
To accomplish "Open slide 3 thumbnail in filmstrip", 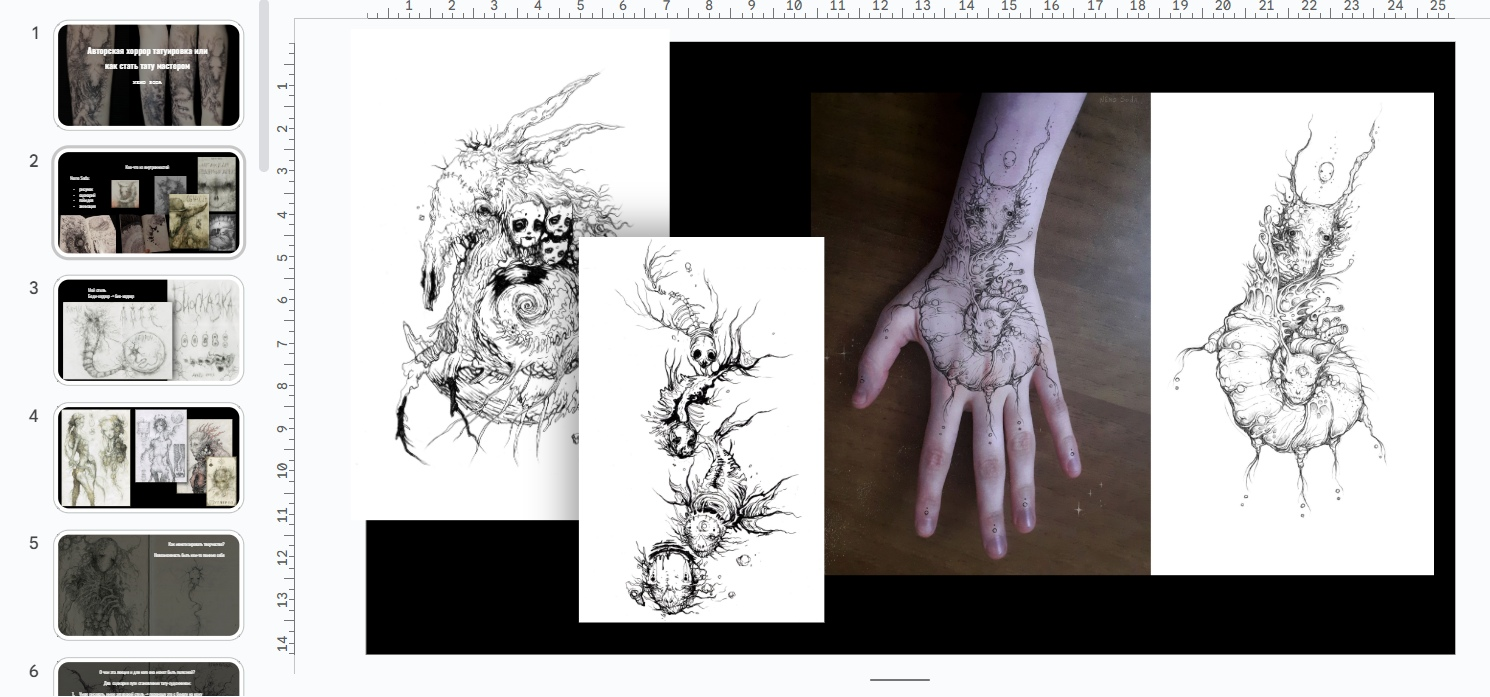I will click(x=148, y=330).
